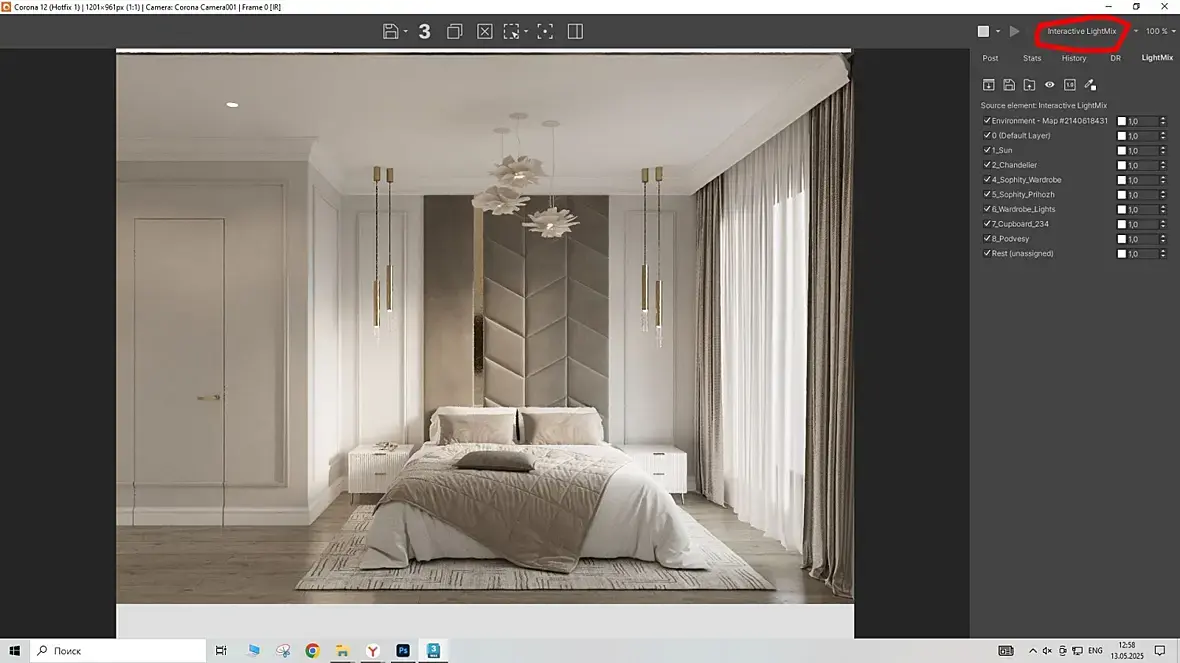Viewport: 1180px width, 663px height.
Task: Click the LightMix save configuration icon
Action: [x=1009, y=85]
